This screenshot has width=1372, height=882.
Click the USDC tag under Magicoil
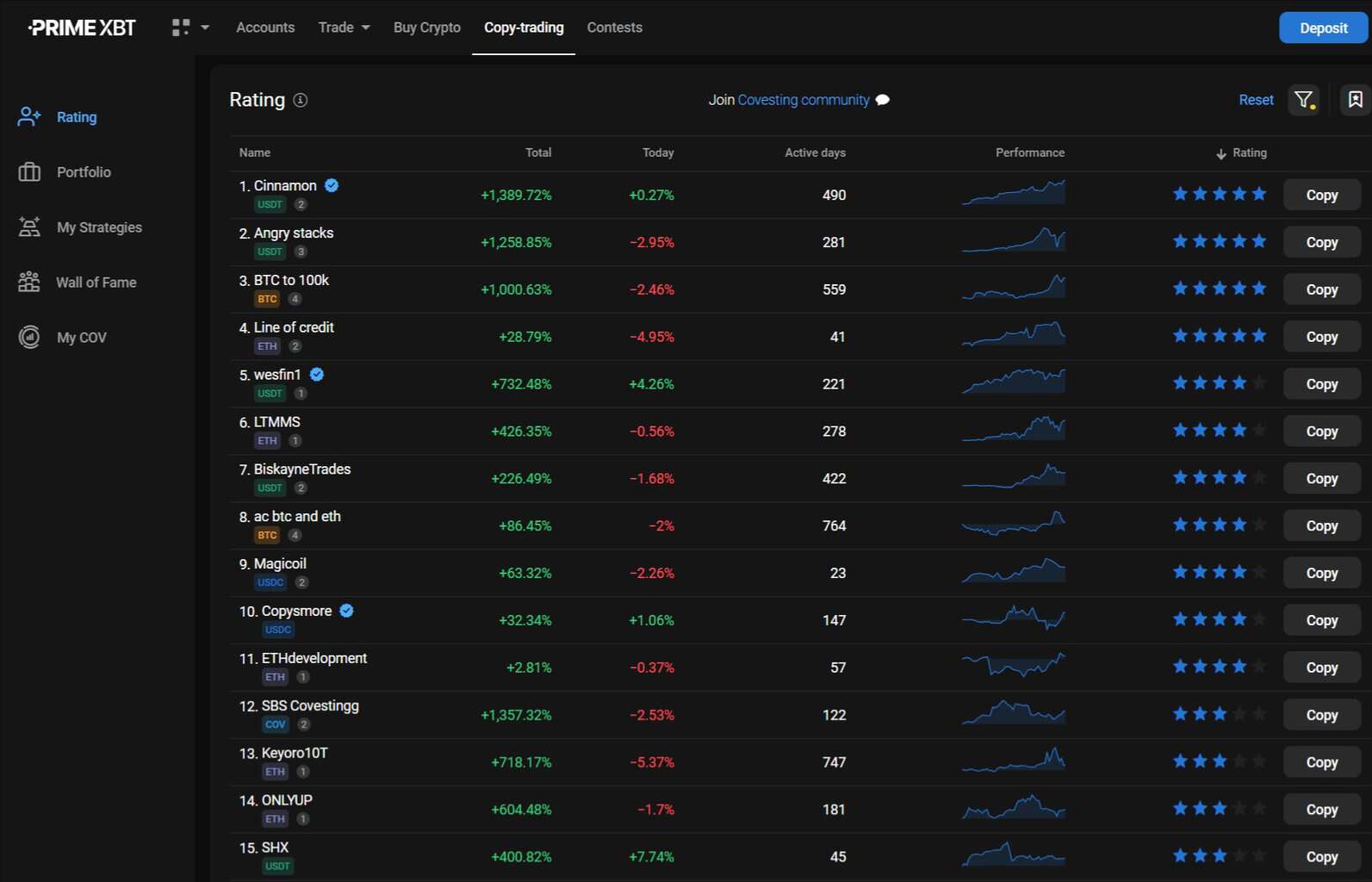[x=270, y=582]
